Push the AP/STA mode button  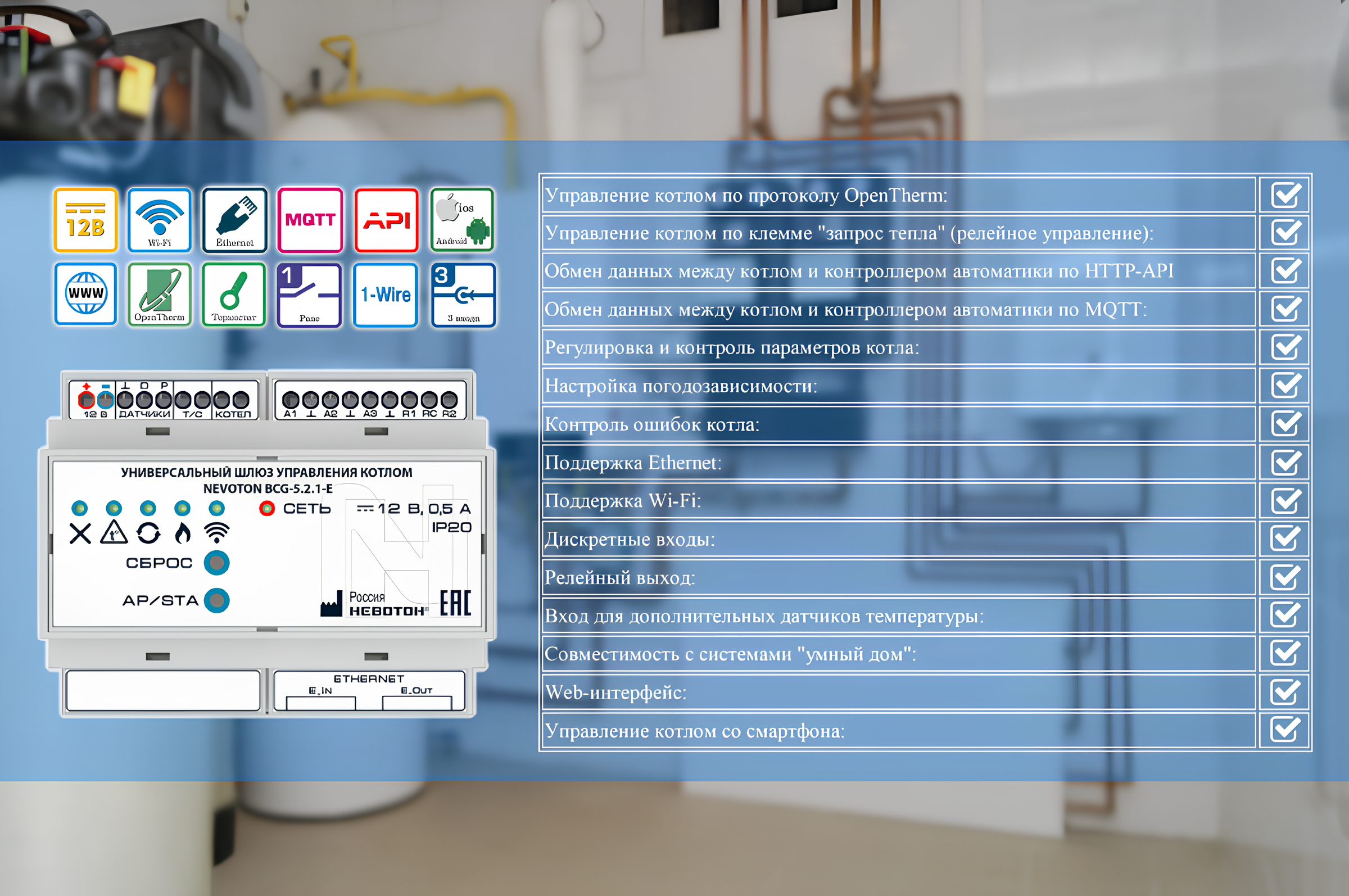coord(217,600)
